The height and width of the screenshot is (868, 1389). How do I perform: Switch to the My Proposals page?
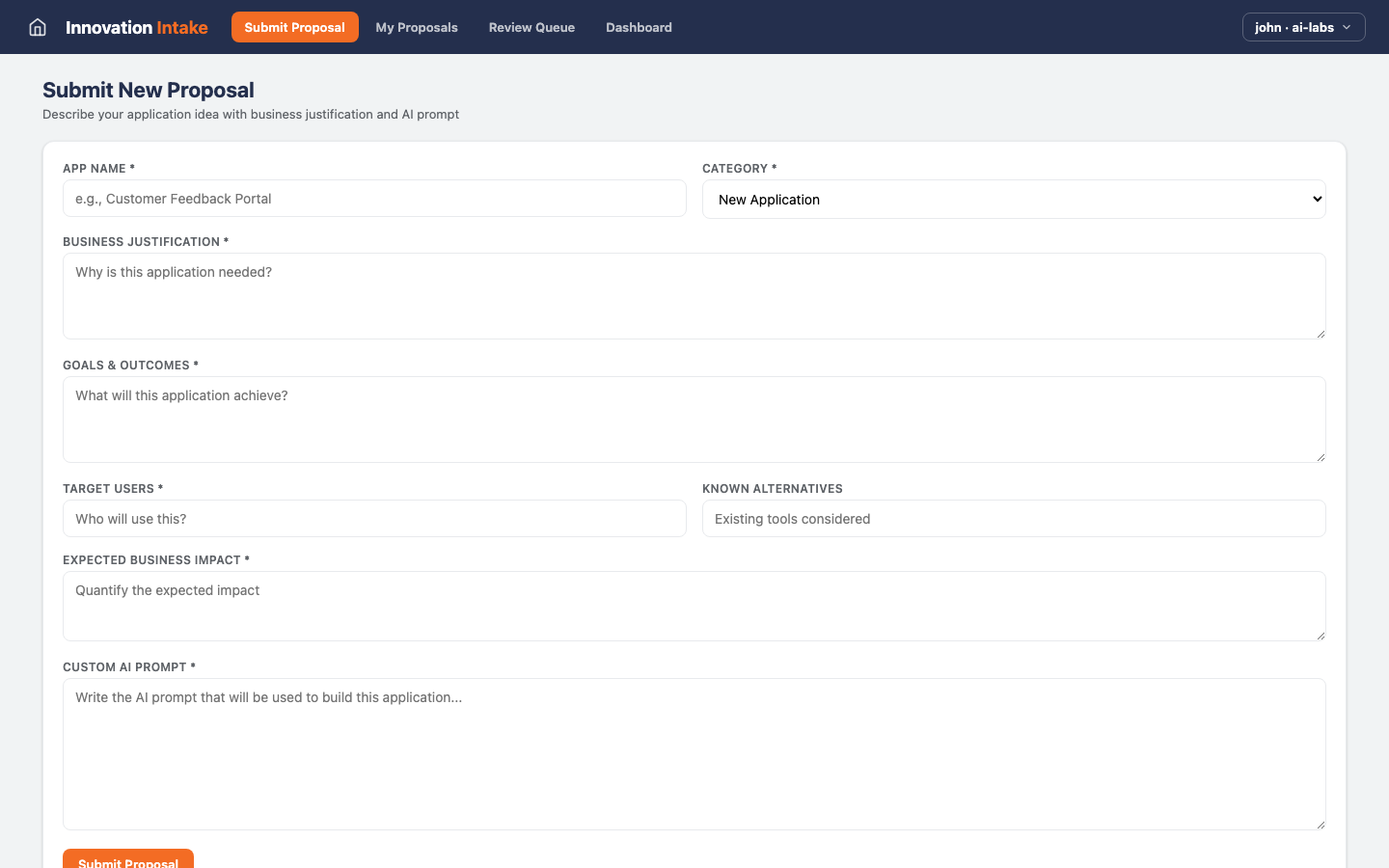coord(416,27)
